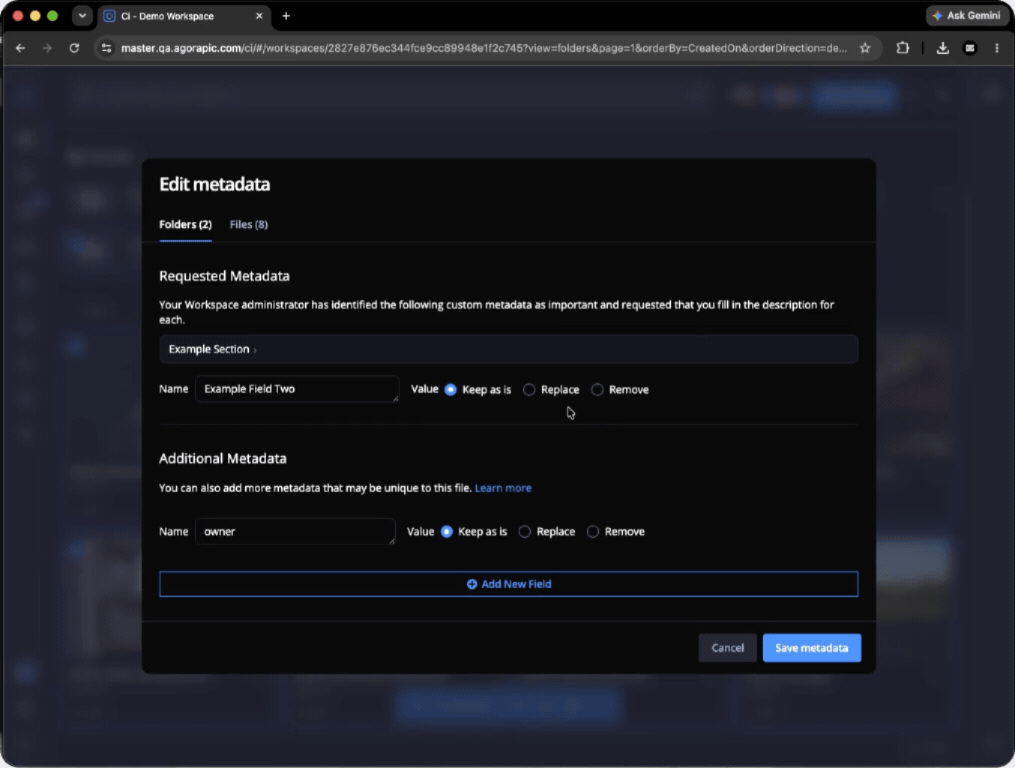The image size is (1015, 768).
Task: Open a new browser tab with plus icon
Action: point(286,16)
